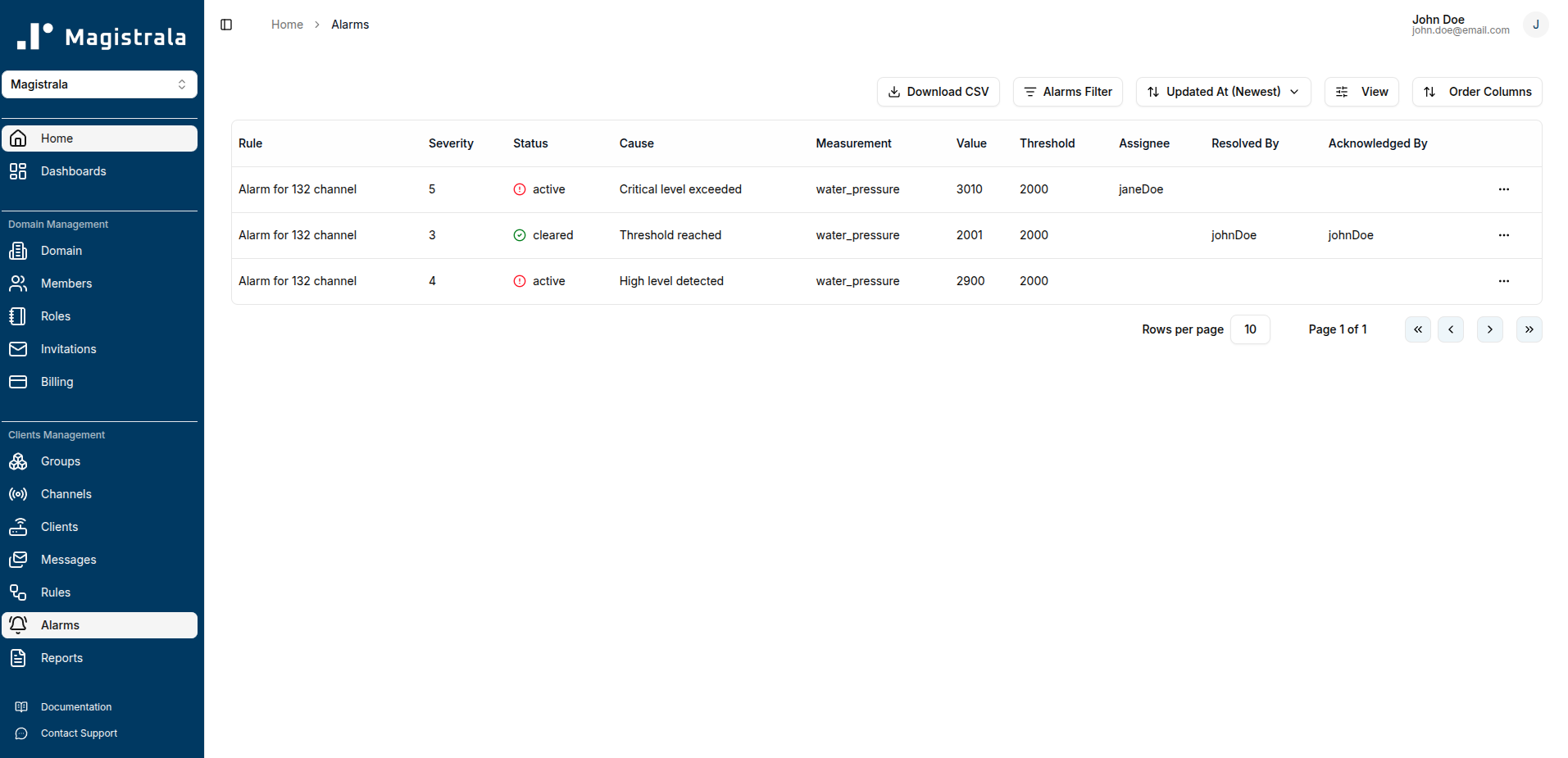Toggle the sidebar collapse icon
Viewport: 1568px width, 758px height.
pyautogui.click(x=226, y=25)
